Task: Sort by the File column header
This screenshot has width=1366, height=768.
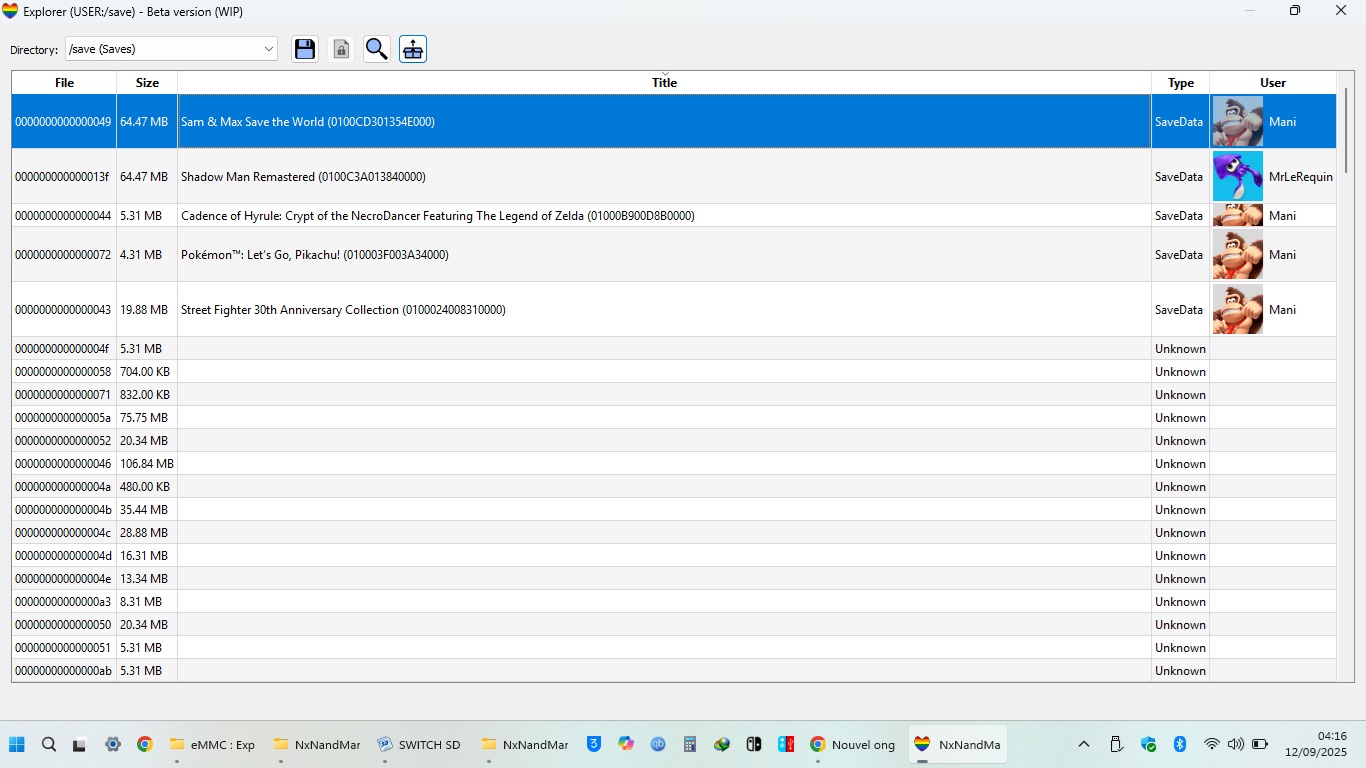Action: (64, 83)
